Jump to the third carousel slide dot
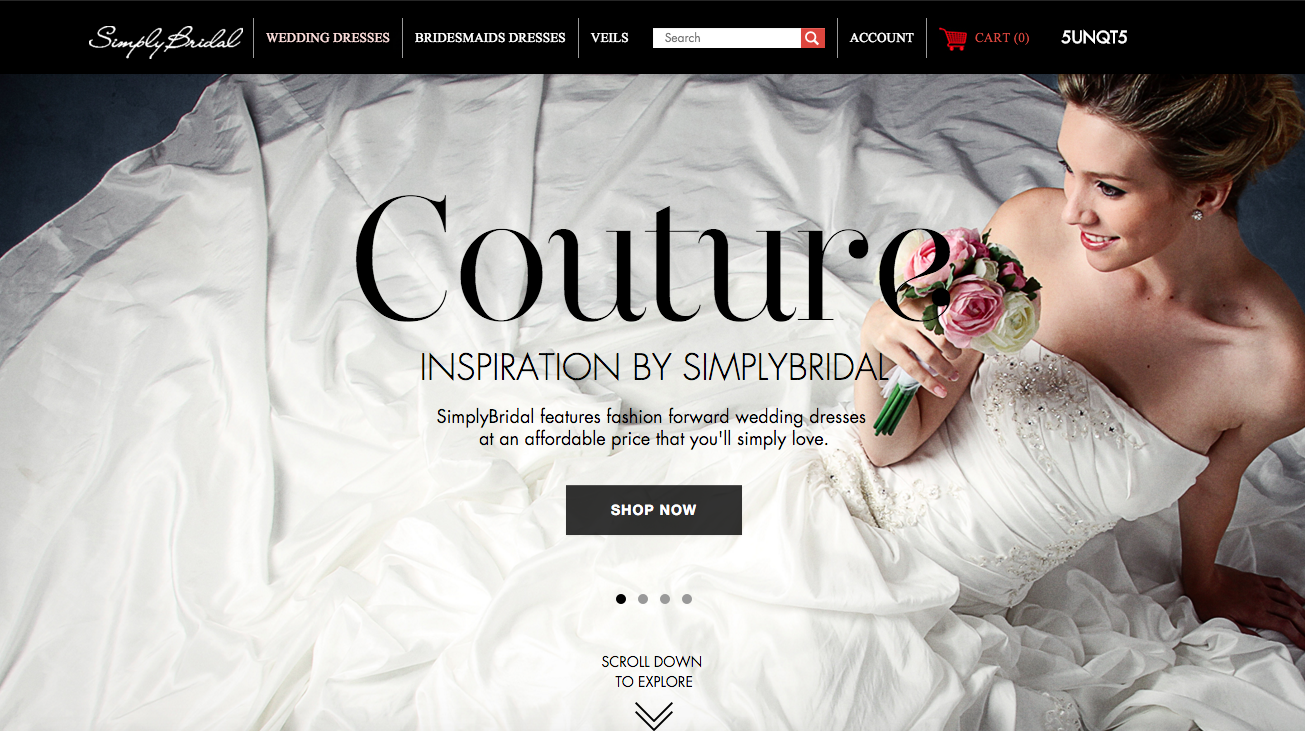Image resolution: width=1305 pixels, height=731 pixels. 665,599
